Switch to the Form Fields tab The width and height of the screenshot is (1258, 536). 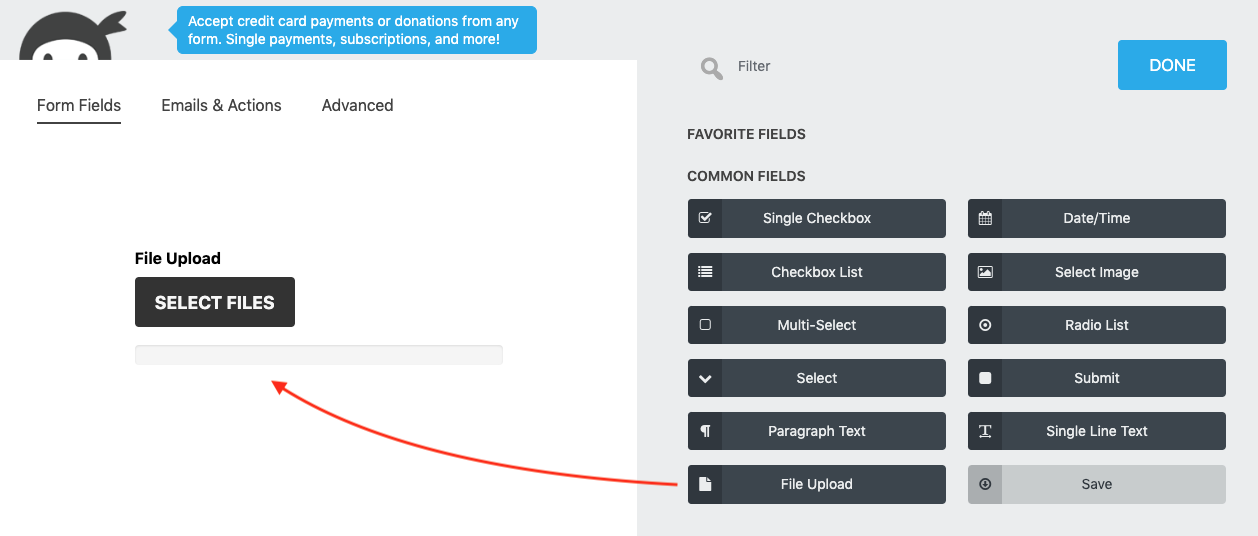(79, 105)
